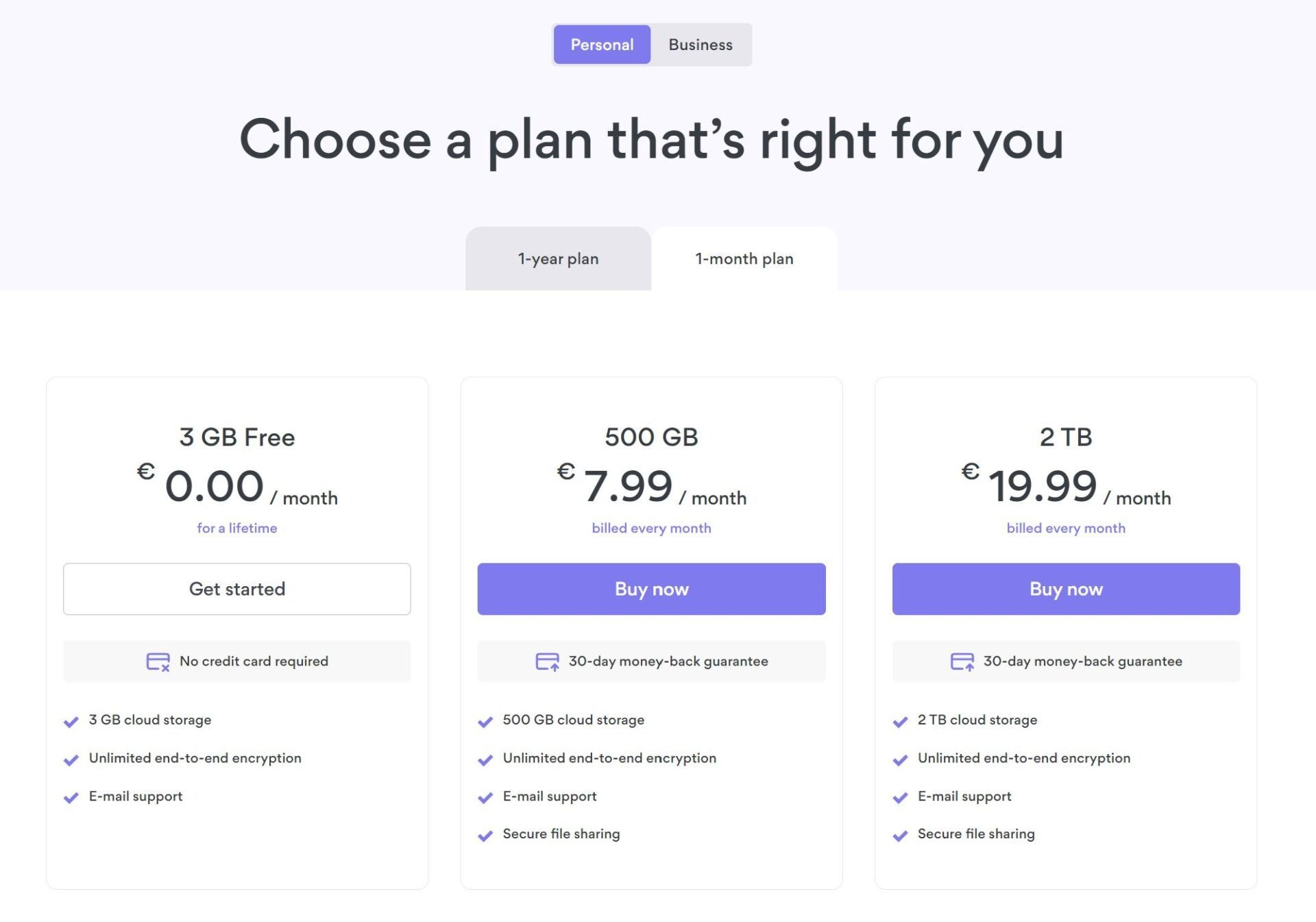The image size is (1316, 922).
Task: Click the 'for a lifetime' link text
Action: coord(237,528)
